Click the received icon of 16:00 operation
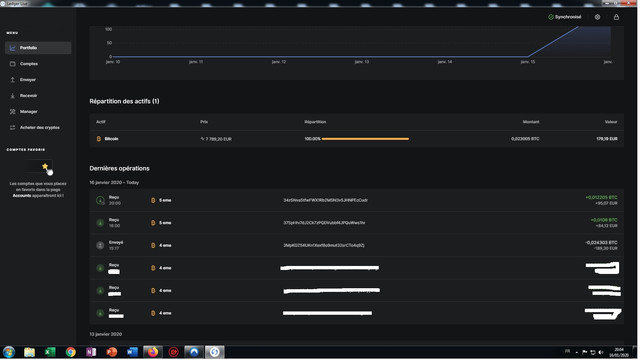 (x=100, y=223)
